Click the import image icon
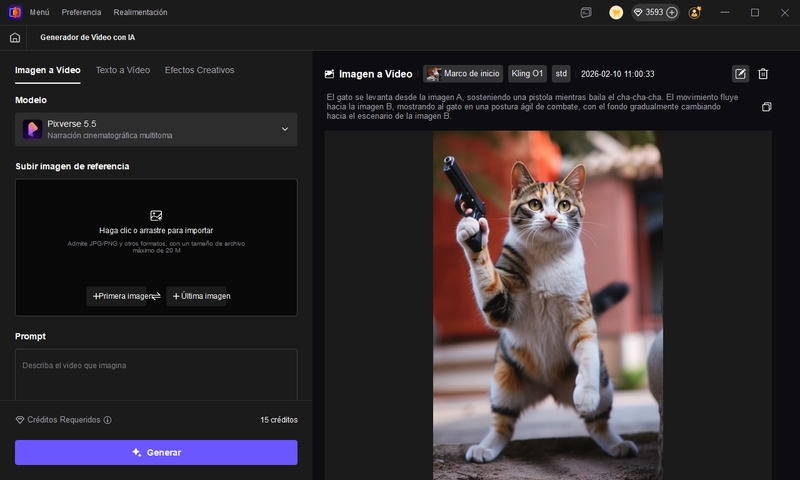The image size is (800, 480). [156, 216]
